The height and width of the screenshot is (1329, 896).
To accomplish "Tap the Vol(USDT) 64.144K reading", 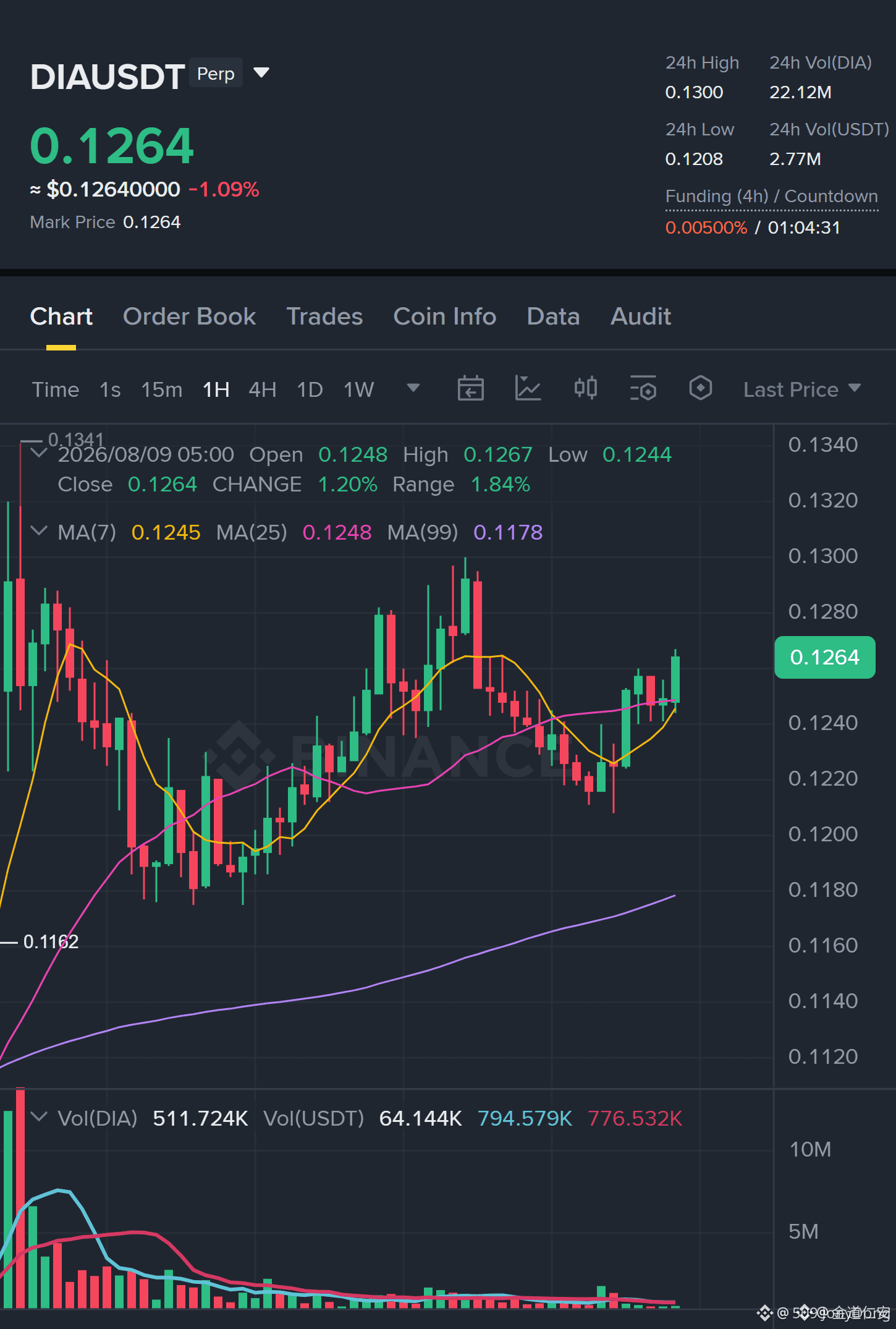I will pyautogui.click(x=420, y=1118).
